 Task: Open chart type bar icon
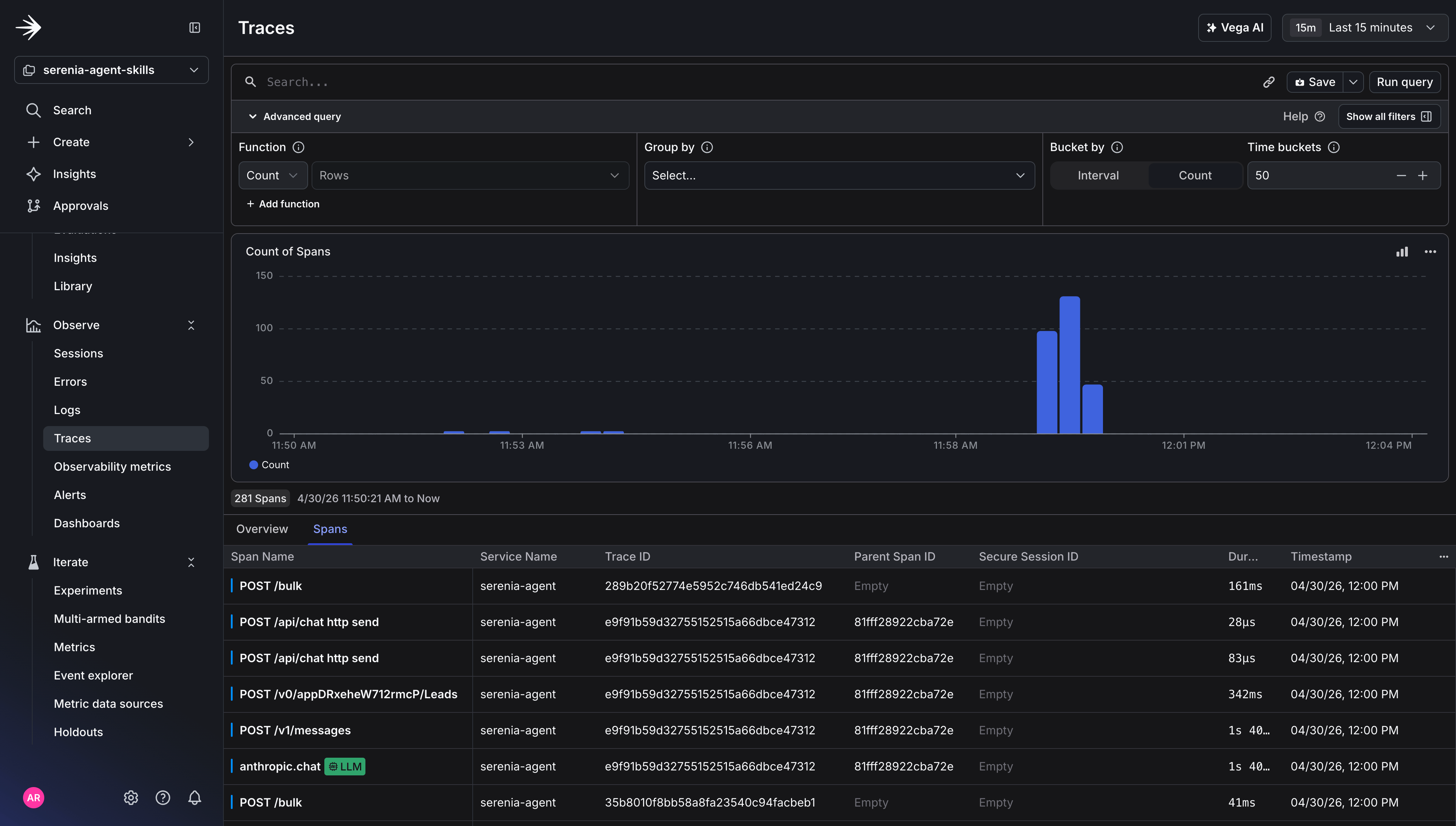tap(1402, 252)
